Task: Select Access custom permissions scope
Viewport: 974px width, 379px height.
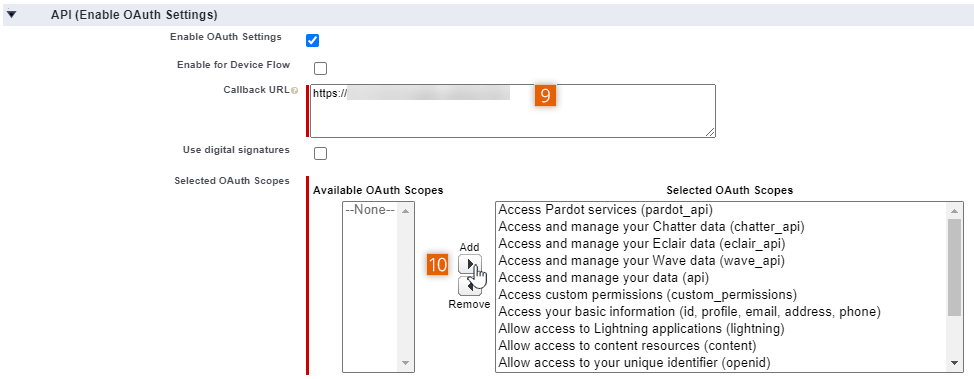Action: click(x=647, y=295)
